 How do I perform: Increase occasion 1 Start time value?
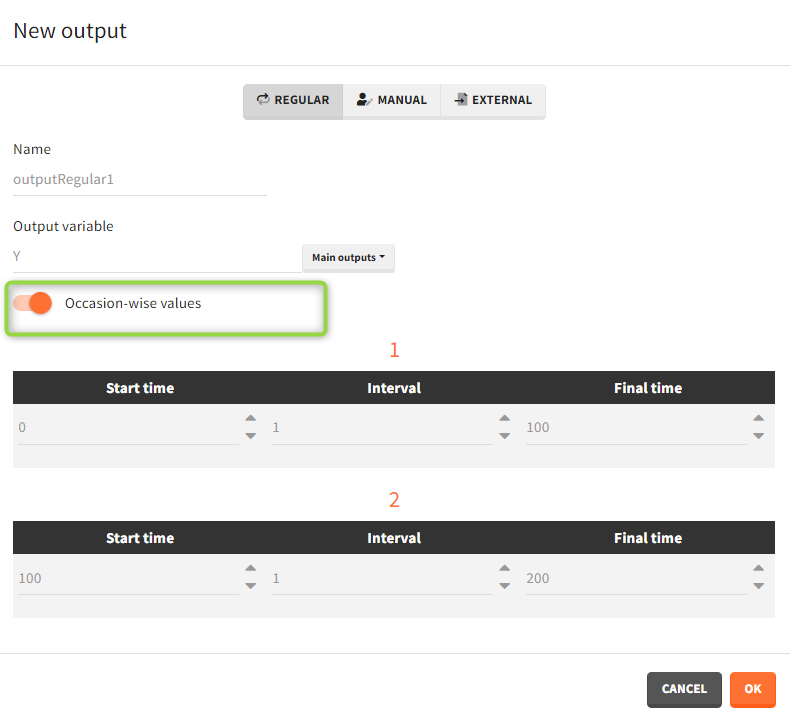(x=250, y=419)
